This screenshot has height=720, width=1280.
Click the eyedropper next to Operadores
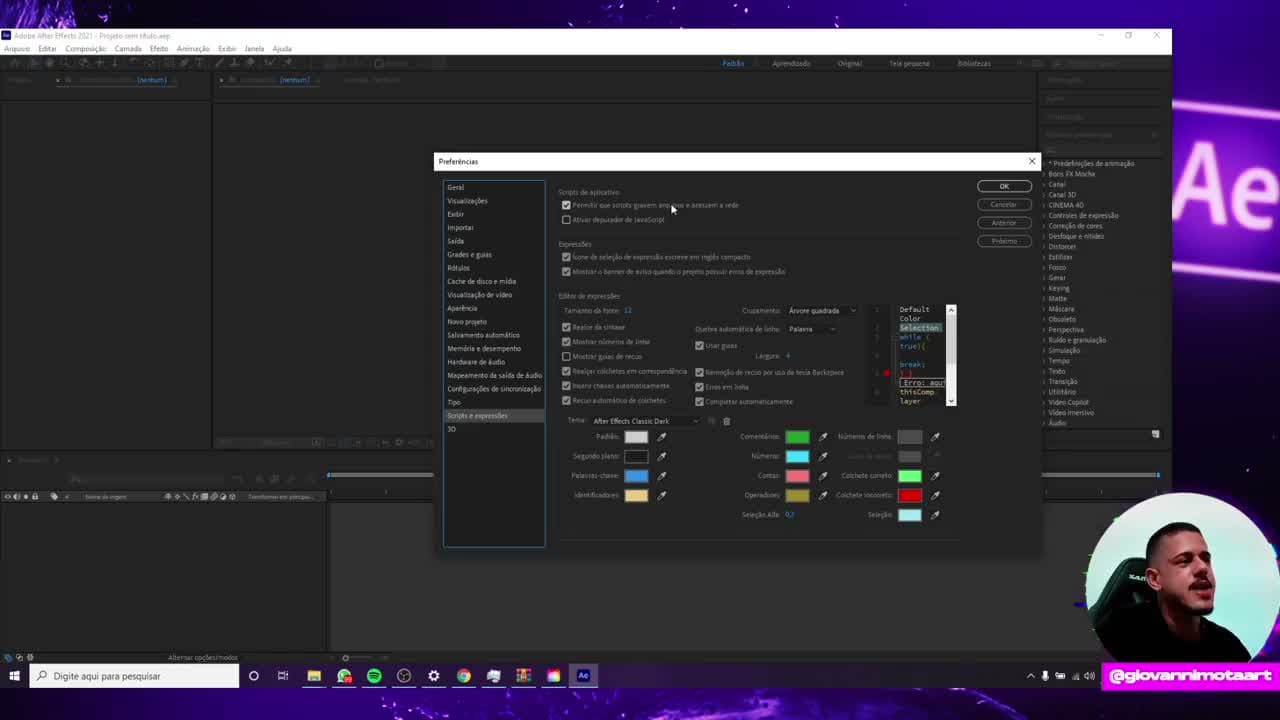pyautogui.click(x=823, y=495)
